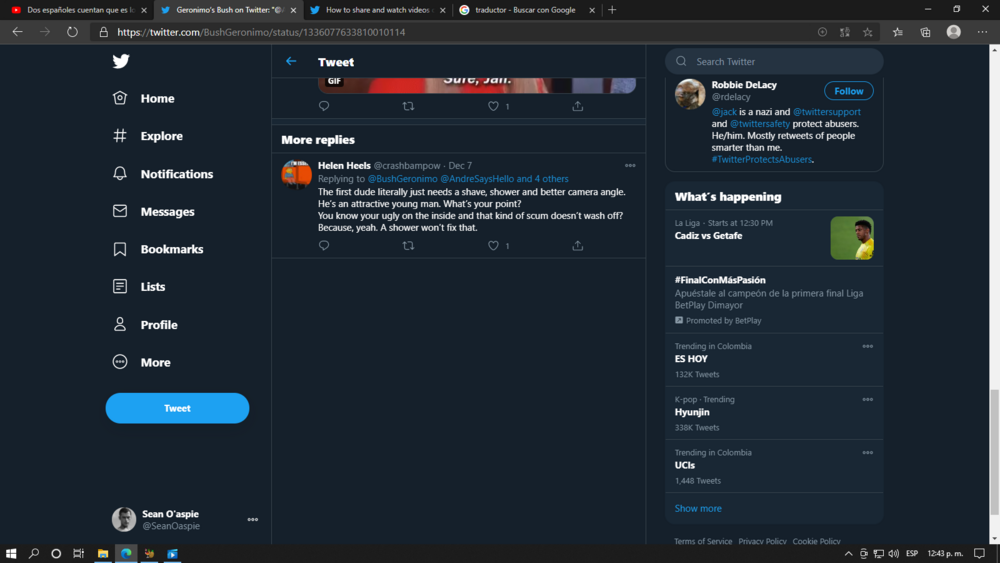Open more options on Helen Heels' tweet
Screen dimensions: 1000x563
[630, 166]
